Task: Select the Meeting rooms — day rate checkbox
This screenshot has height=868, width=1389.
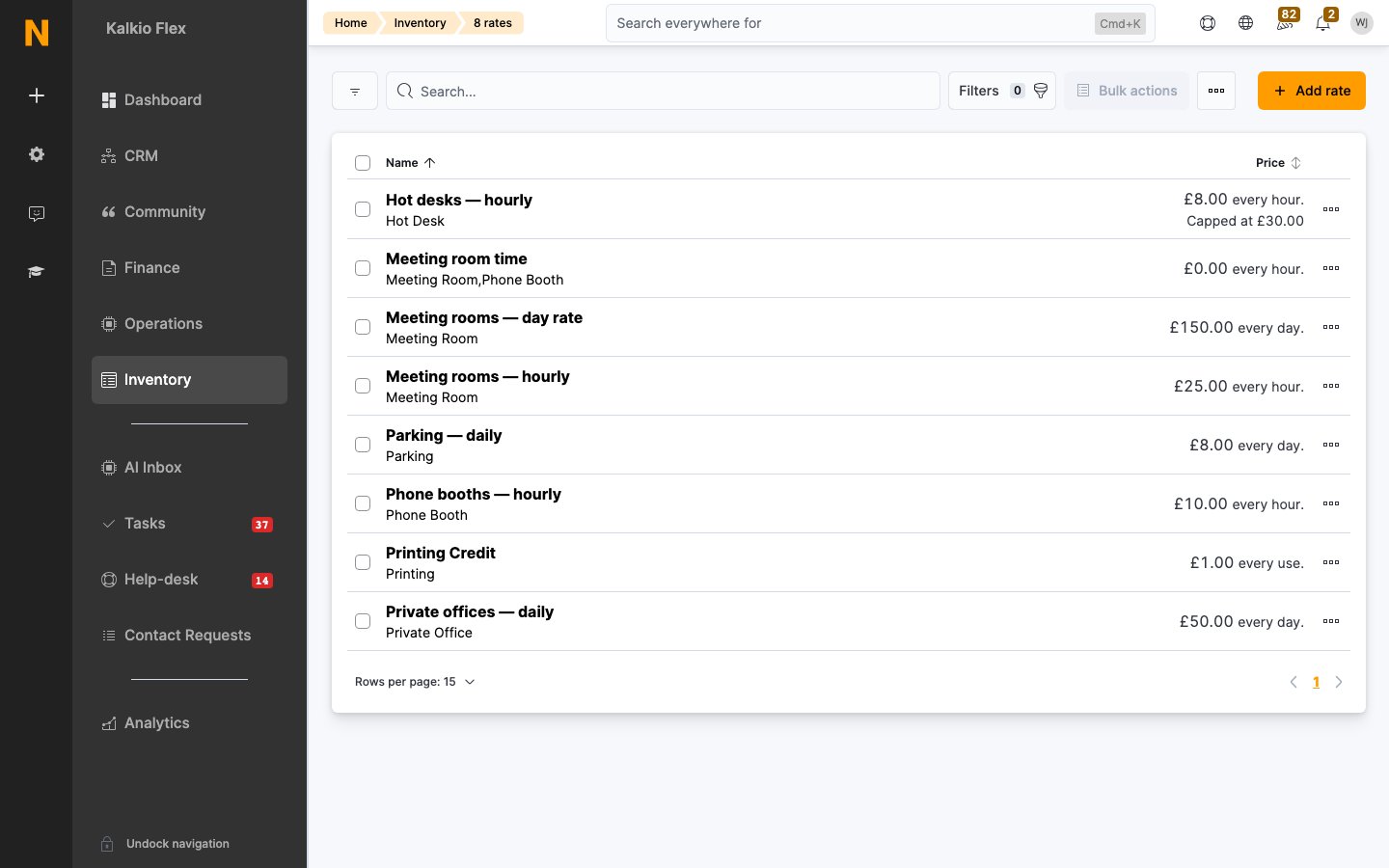Action: pos(363,327)
